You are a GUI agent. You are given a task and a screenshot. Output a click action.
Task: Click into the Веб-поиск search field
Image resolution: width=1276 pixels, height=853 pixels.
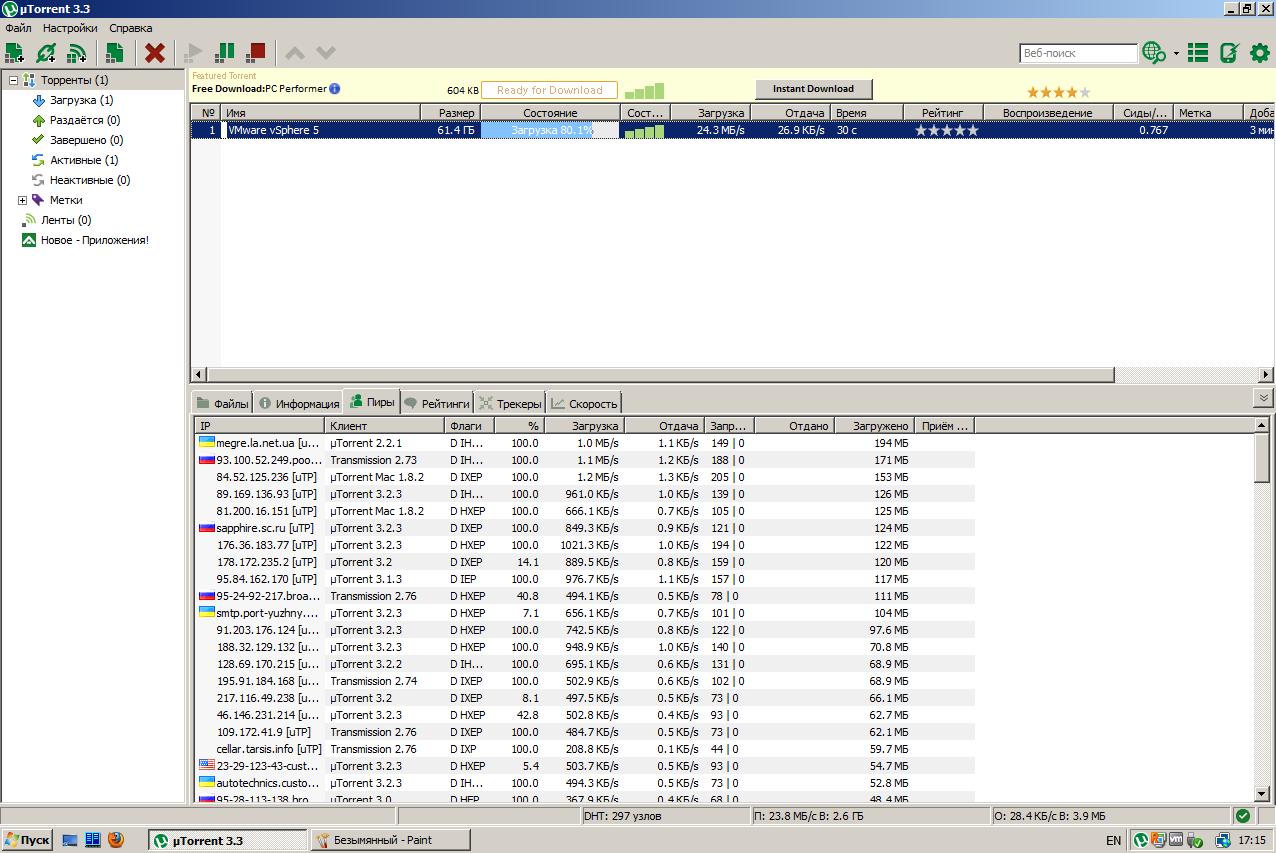click(1078, 53)
